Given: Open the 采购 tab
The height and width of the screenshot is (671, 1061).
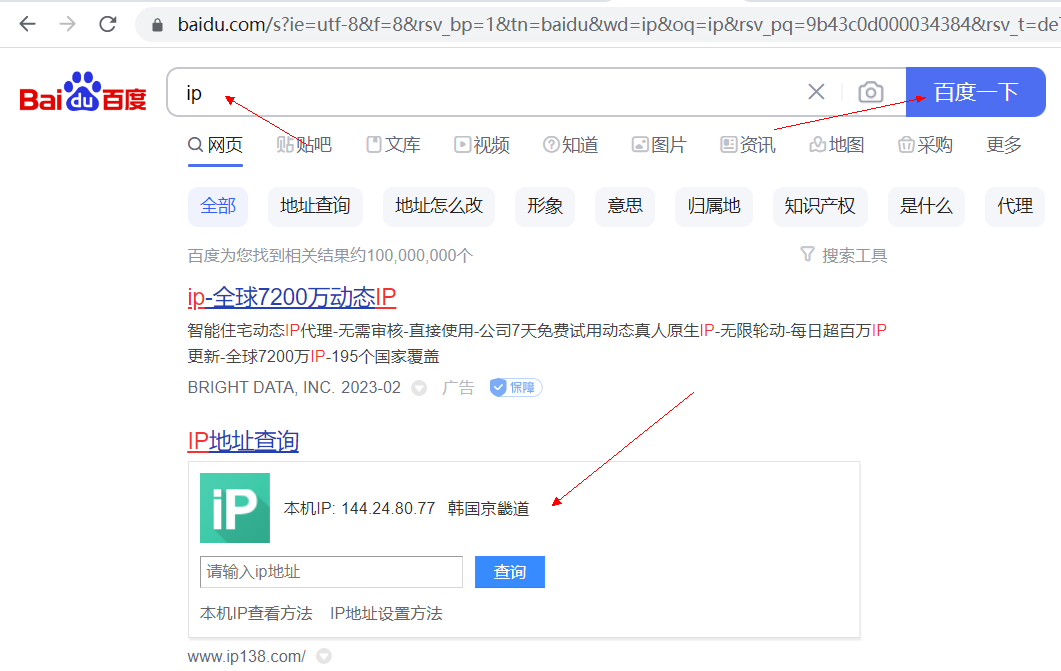Looking at the screenshot, I should click(925, 145).
